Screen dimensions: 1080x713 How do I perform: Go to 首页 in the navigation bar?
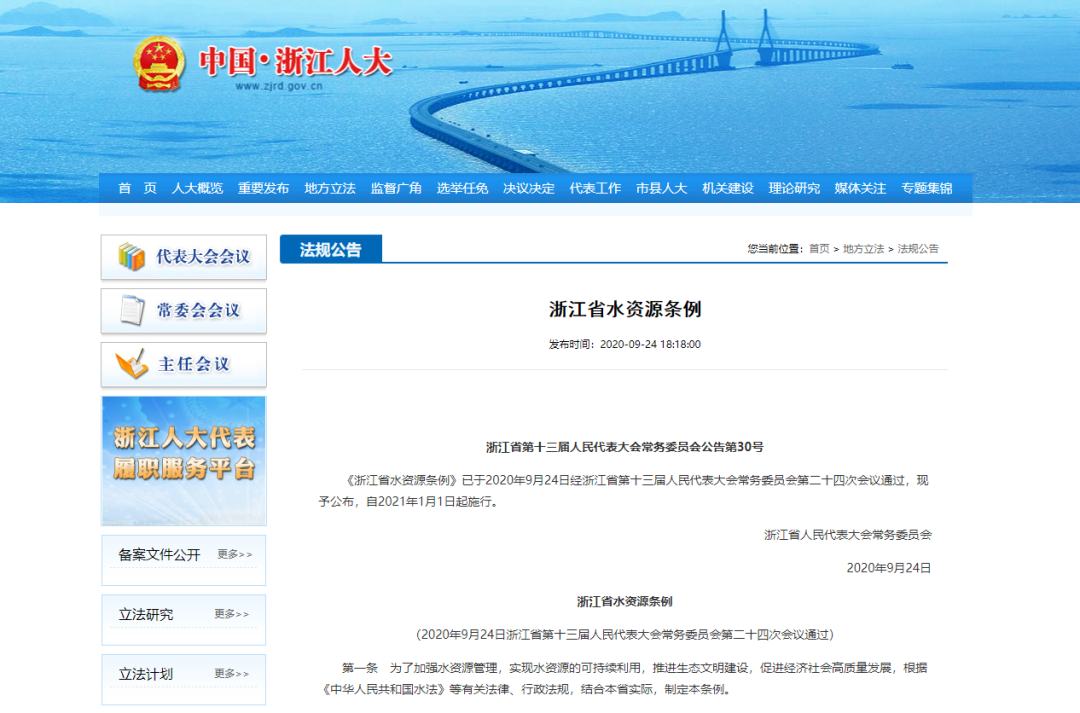[137, 188]
